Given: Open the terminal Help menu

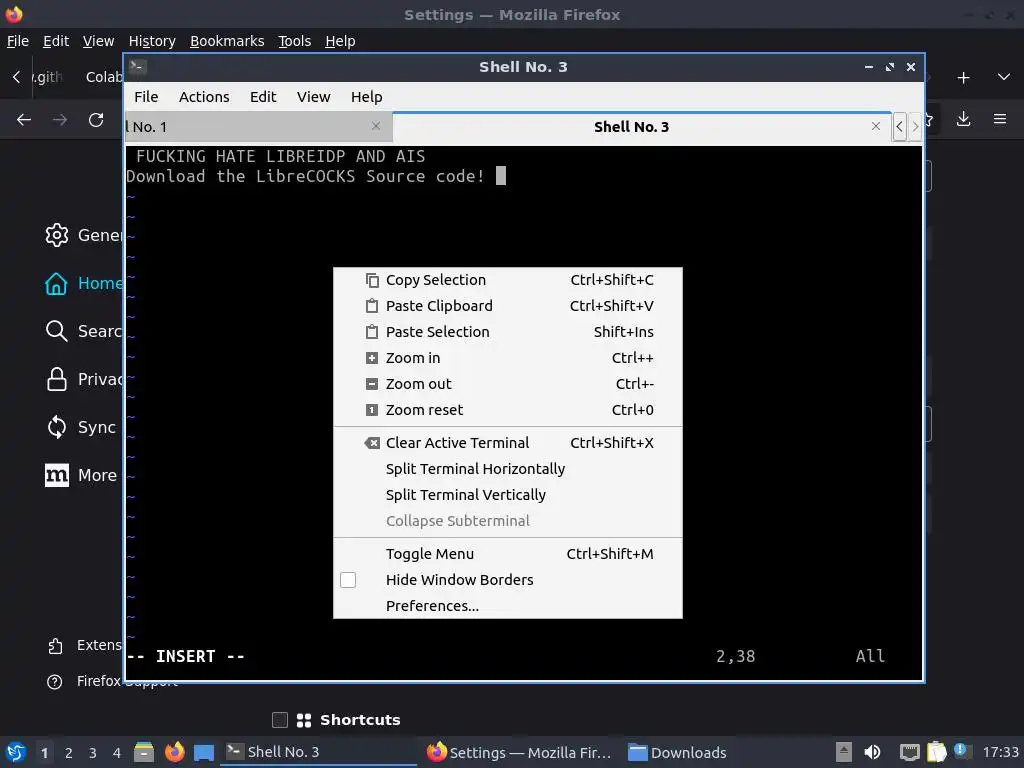Looking at the screenshot, I should pos(366,97).
